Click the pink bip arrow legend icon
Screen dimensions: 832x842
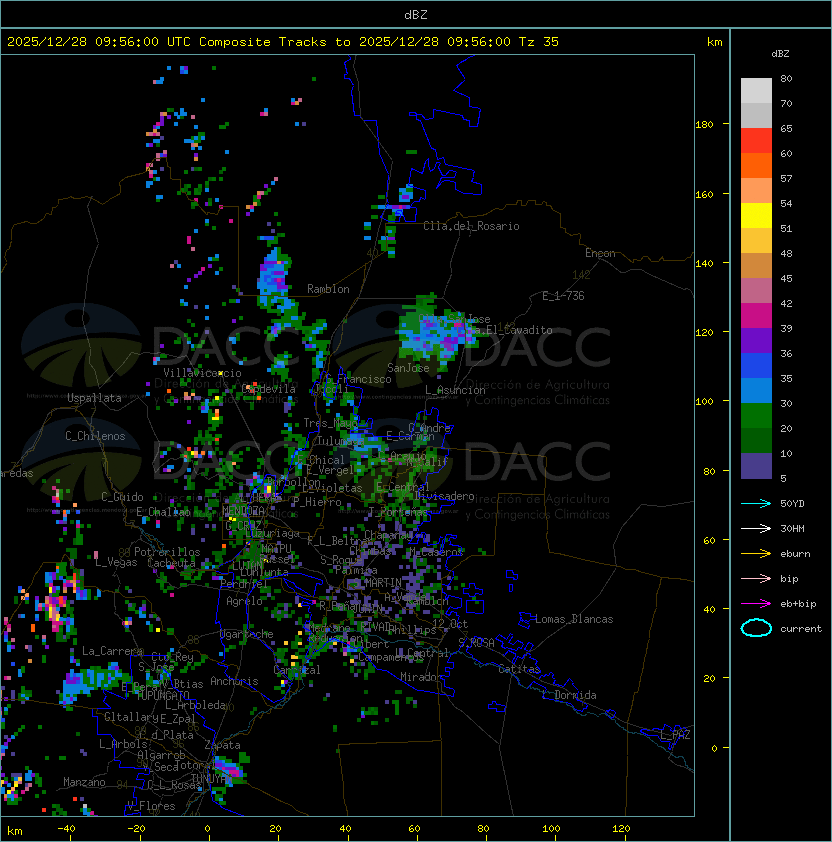tap(756, 579)
